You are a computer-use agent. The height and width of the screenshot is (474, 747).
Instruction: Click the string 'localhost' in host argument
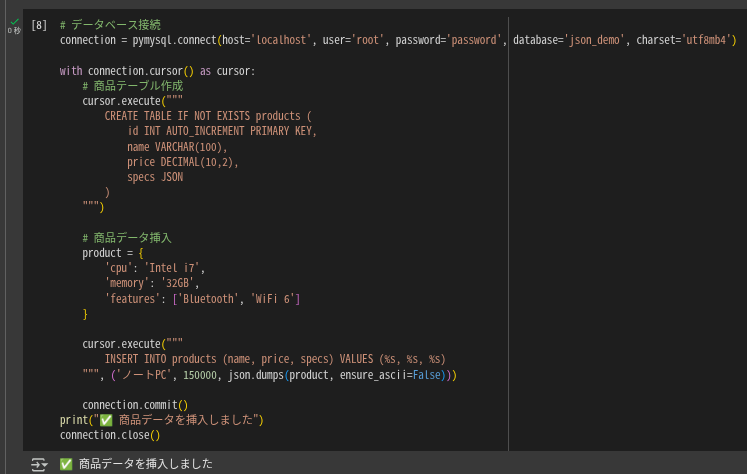click(x=281, y=40)
